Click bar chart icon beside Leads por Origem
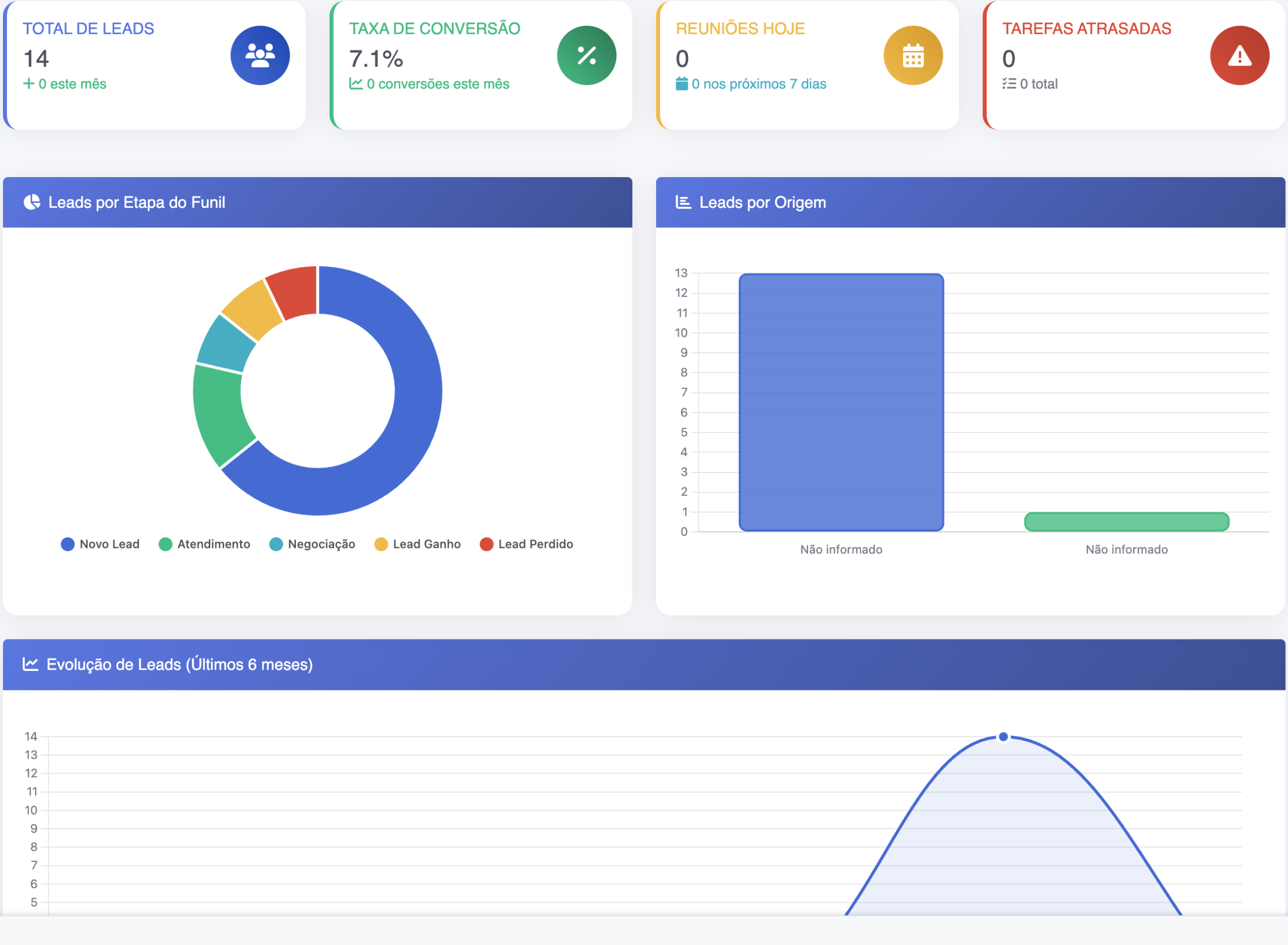1288x945 pixels. (683, 202)
